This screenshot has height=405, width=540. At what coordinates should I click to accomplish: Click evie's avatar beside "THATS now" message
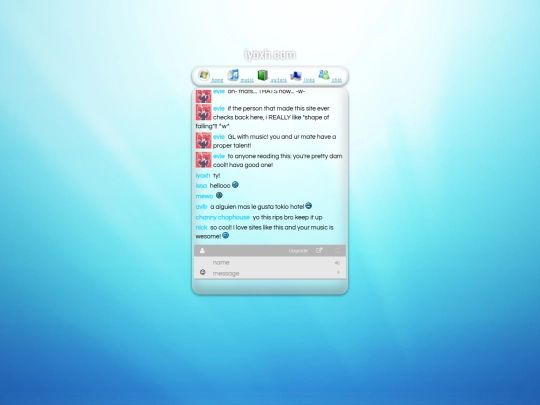(203, 96)
